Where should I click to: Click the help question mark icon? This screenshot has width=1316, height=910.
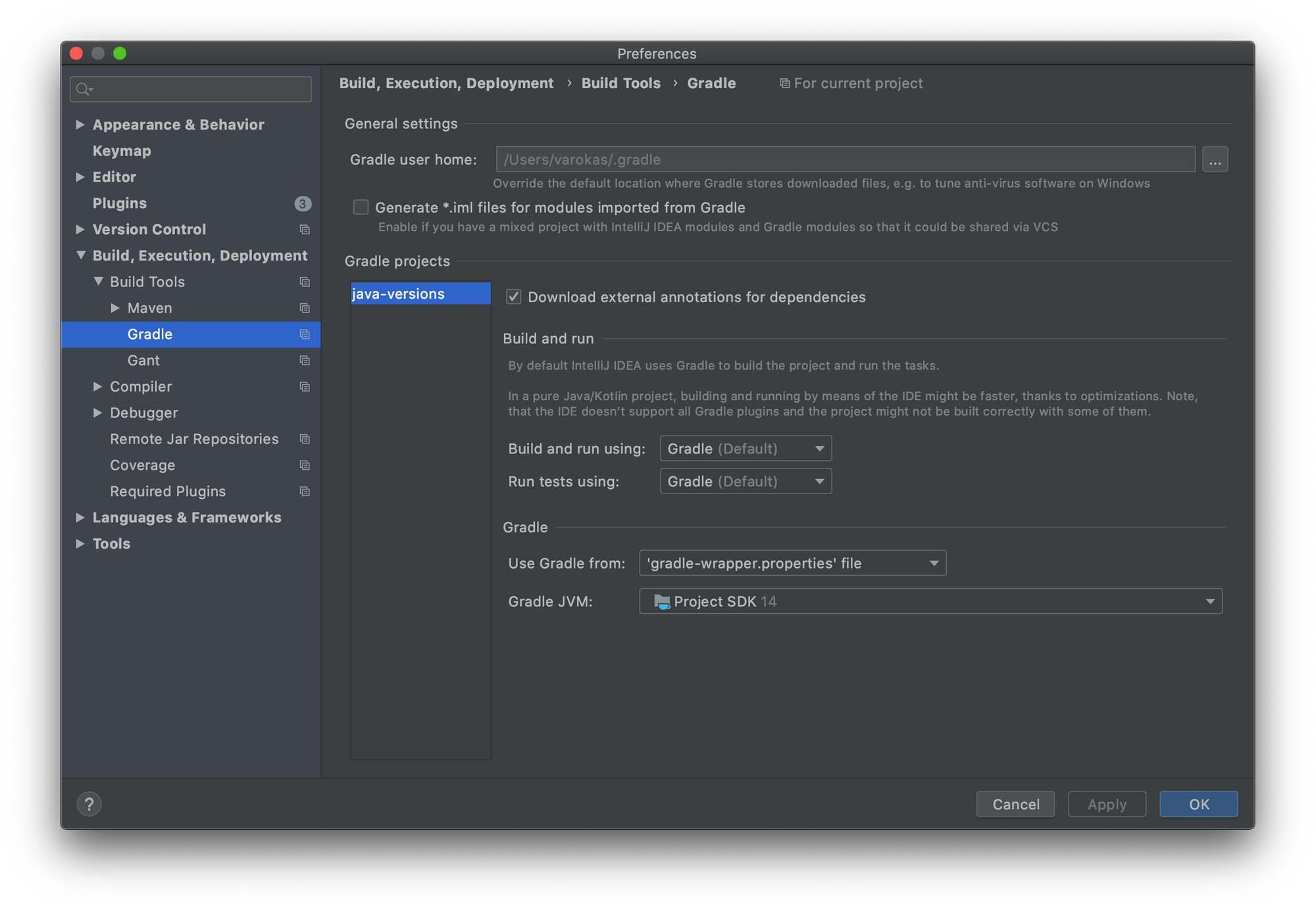pos(89,803)
